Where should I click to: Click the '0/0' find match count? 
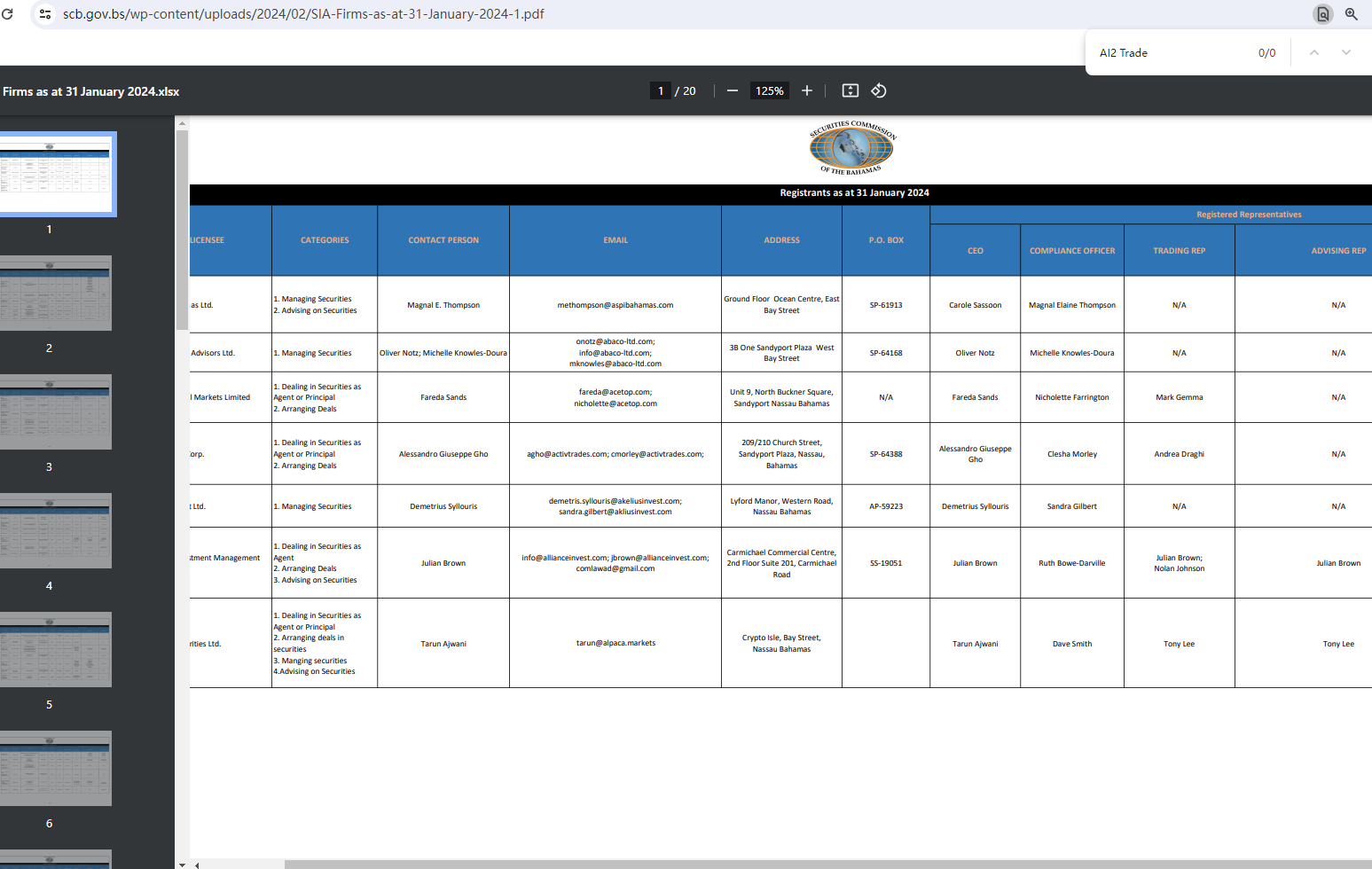[1266, 53]
